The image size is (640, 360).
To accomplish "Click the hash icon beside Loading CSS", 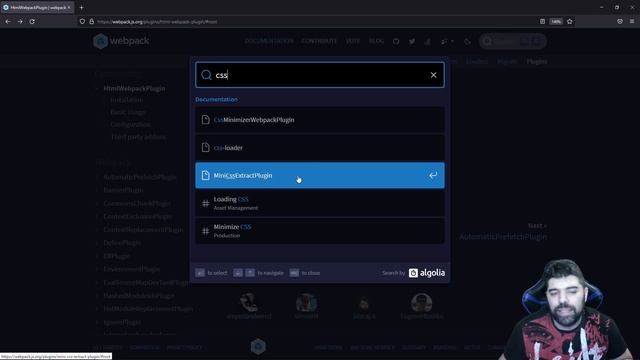I will click(205, 203).
